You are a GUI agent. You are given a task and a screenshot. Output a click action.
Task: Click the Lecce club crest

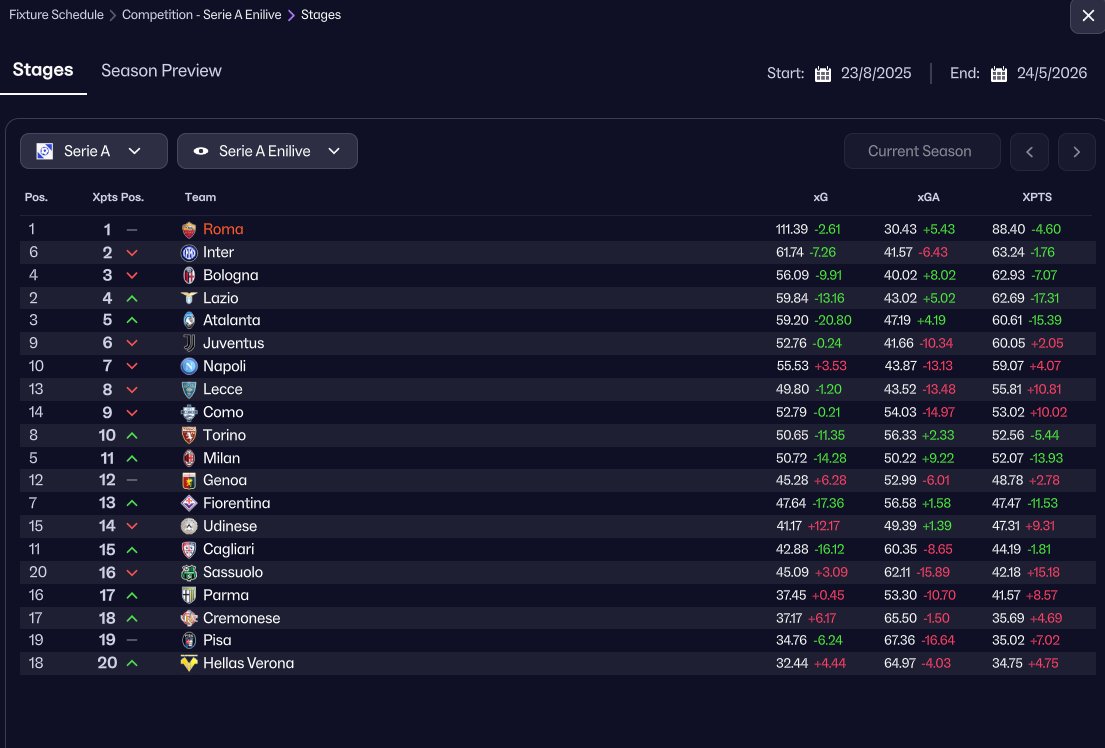click(189, 389)
